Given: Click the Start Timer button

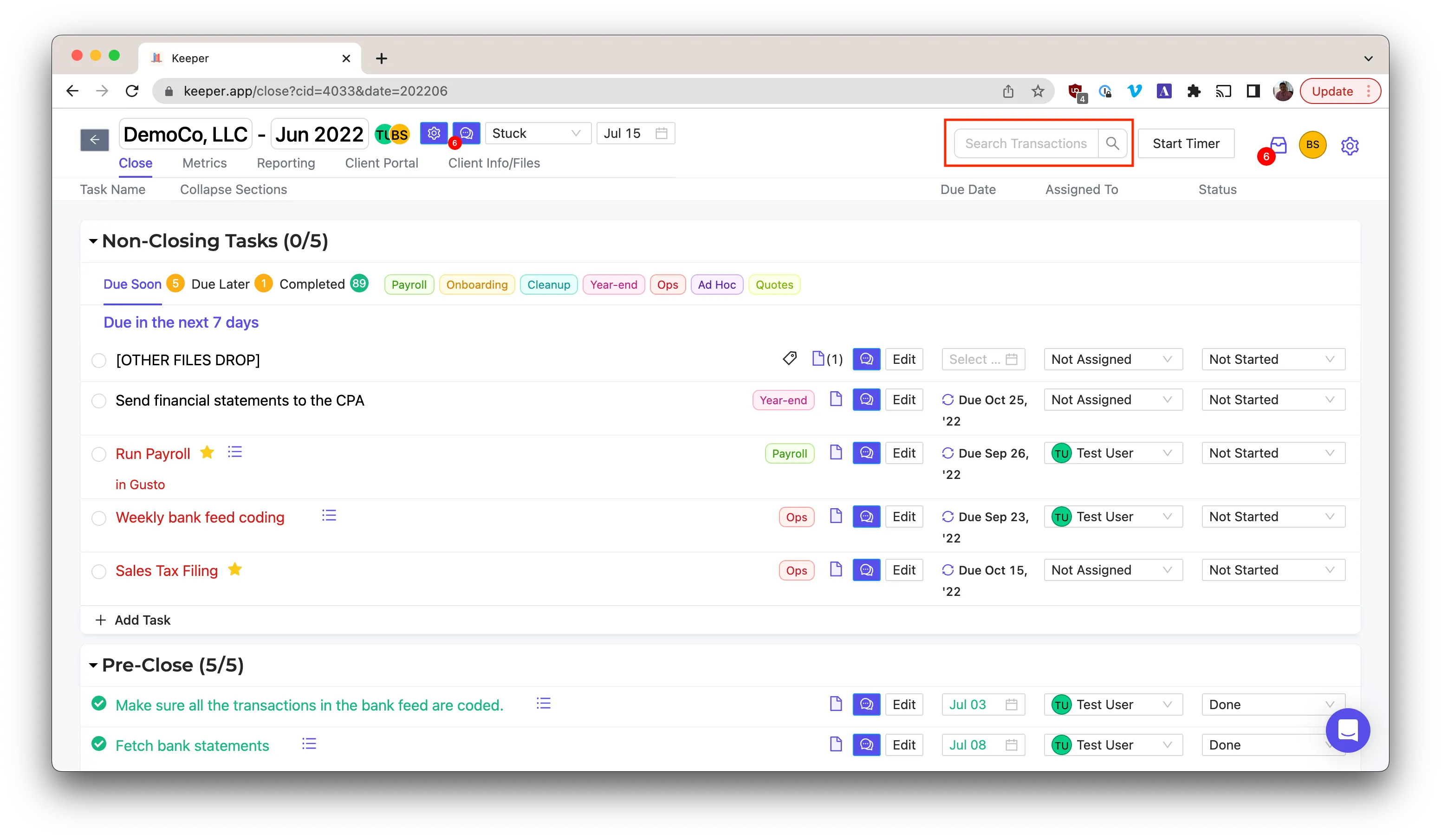Looking at the screenshot, I should (1186, 143).
